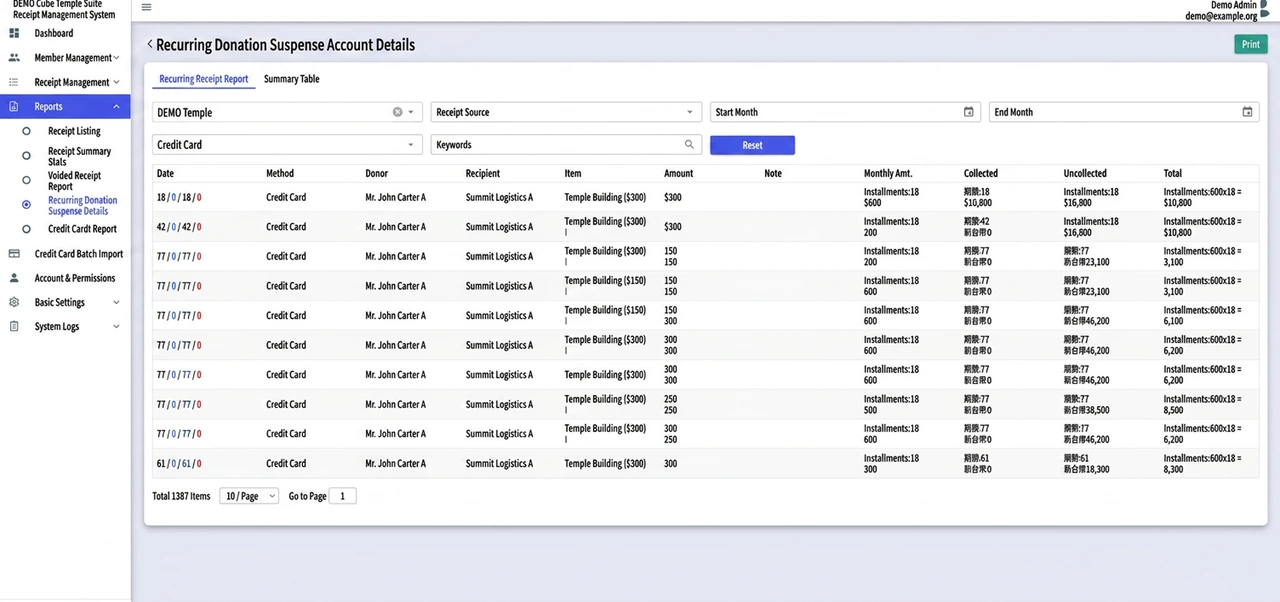Click the Credit Card Batch Import icon
1280x602 pixels.
click(x=14, y=254)
